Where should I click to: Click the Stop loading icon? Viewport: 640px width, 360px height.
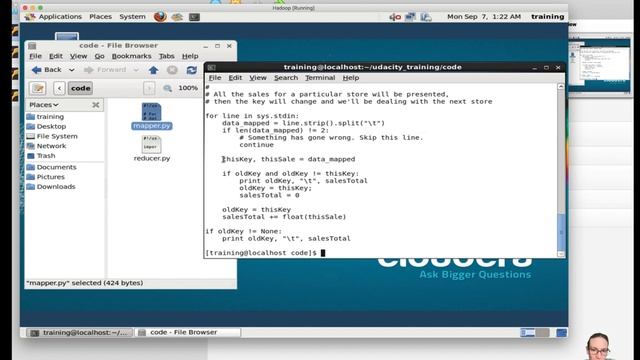[172, 70]
